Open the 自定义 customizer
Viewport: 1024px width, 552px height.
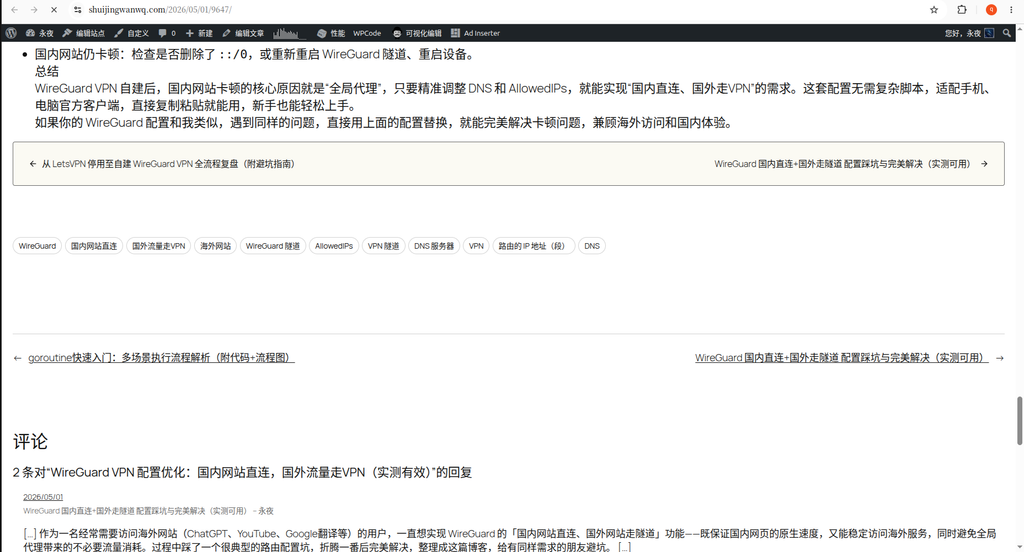click(131, 33)
